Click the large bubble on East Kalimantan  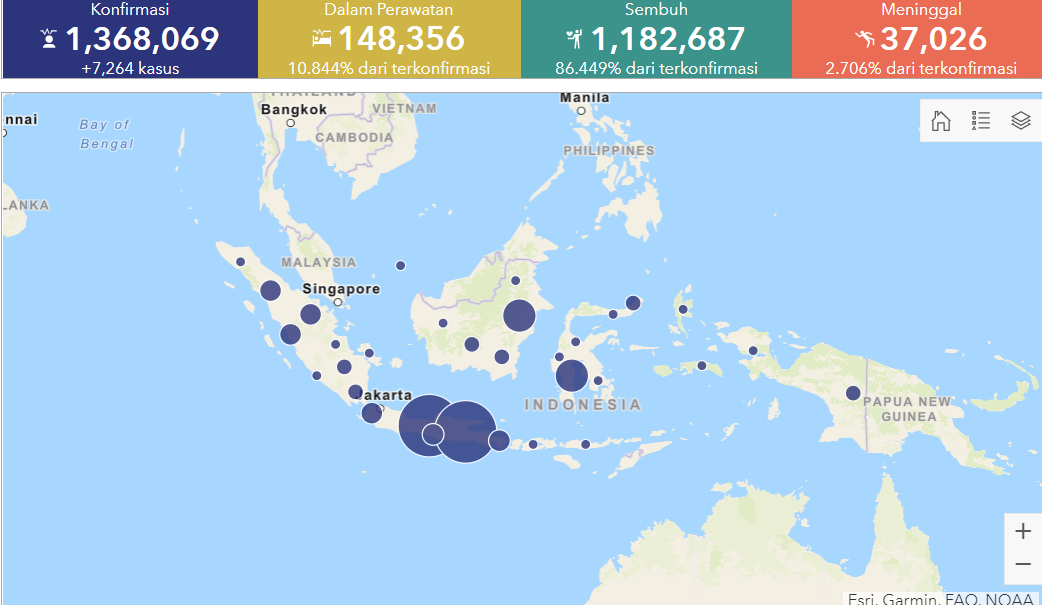pyautogui.click(x=519, y=316)
